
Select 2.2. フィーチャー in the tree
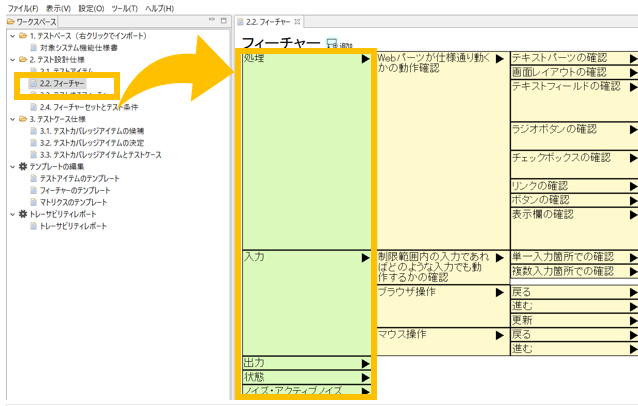click(x=62, y=83)
